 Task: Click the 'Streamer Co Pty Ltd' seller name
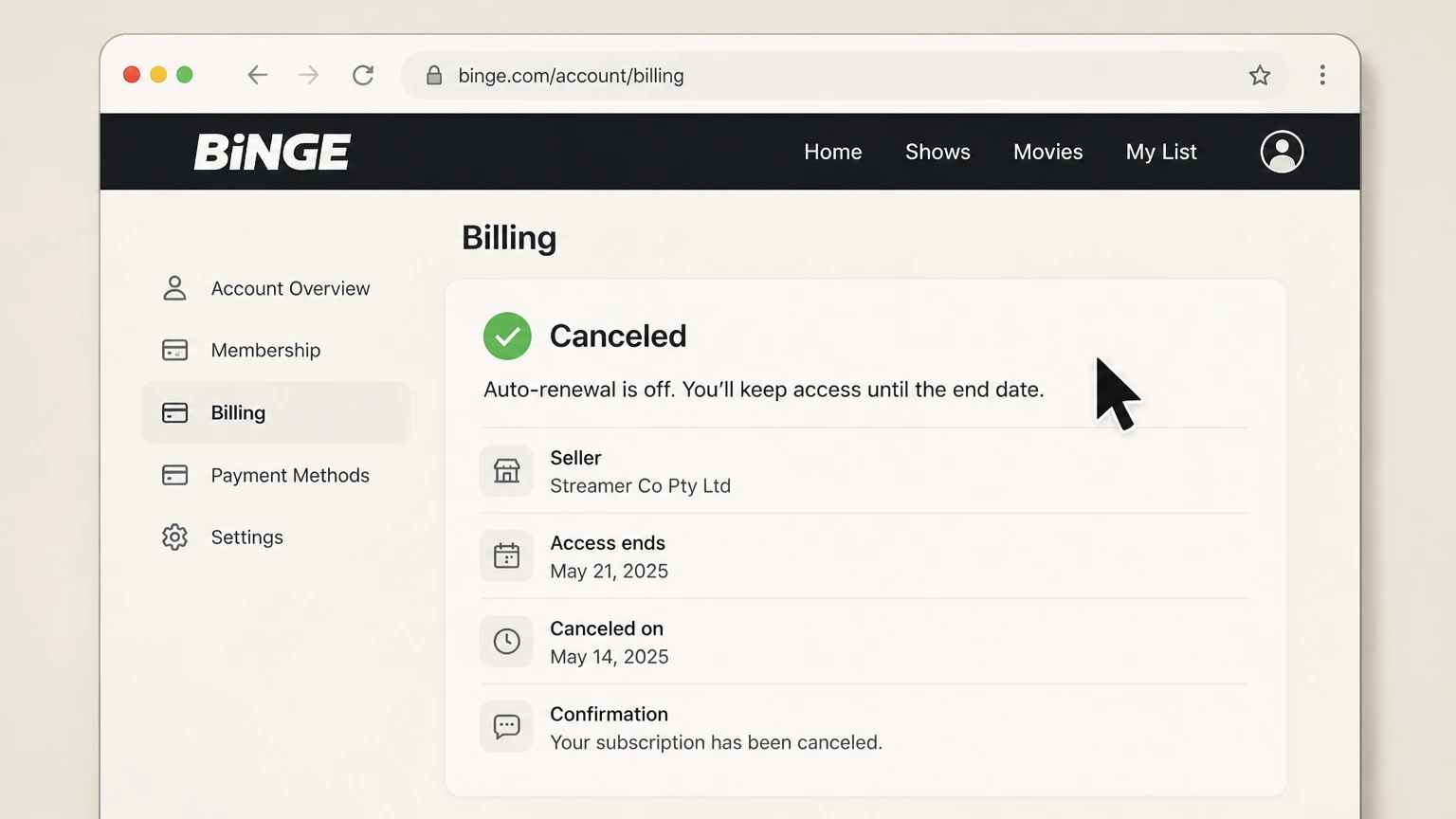click(x=640, y=486)
